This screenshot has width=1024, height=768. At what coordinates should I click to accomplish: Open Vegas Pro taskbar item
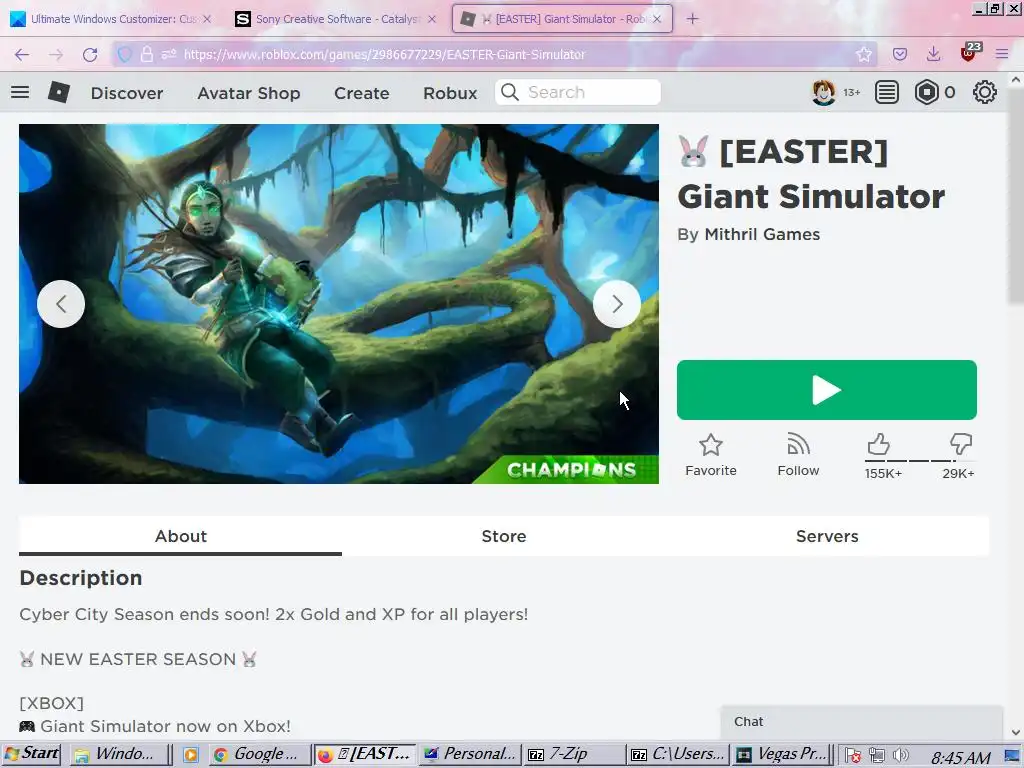click(x=782, y=754)
